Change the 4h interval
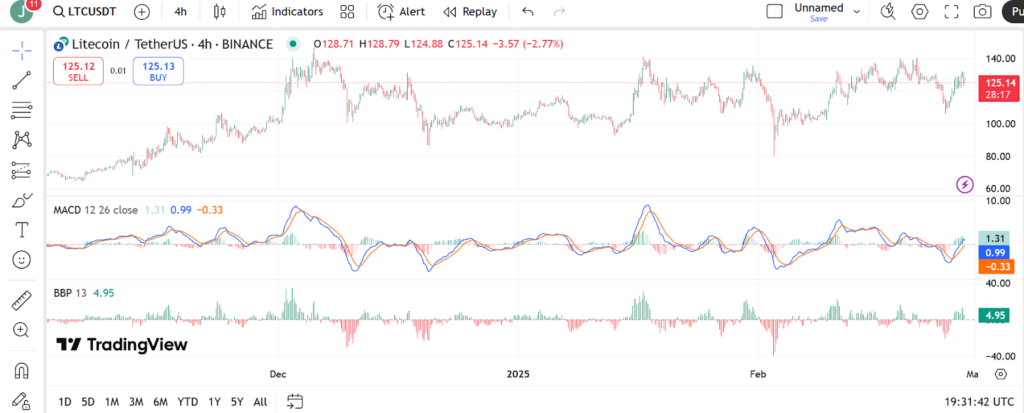The image size is (1024, 413). (x=181, y=12)
